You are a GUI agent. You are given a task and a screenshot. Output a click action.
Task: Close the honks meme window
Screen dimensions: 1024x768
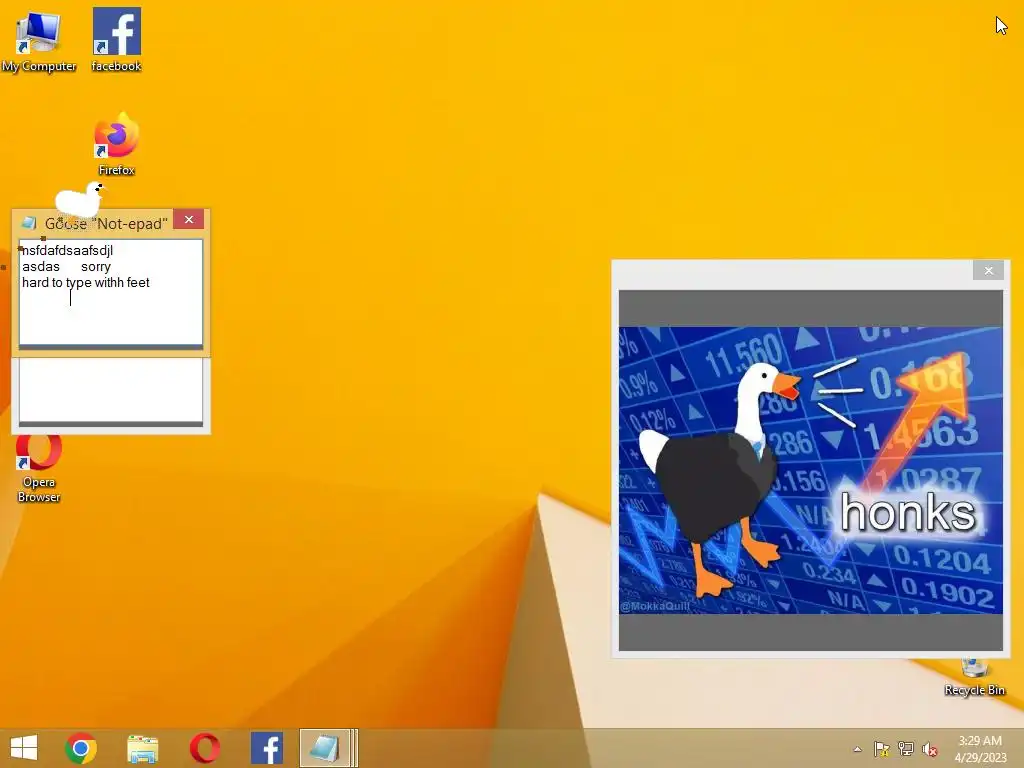click(x=988, y=270)
